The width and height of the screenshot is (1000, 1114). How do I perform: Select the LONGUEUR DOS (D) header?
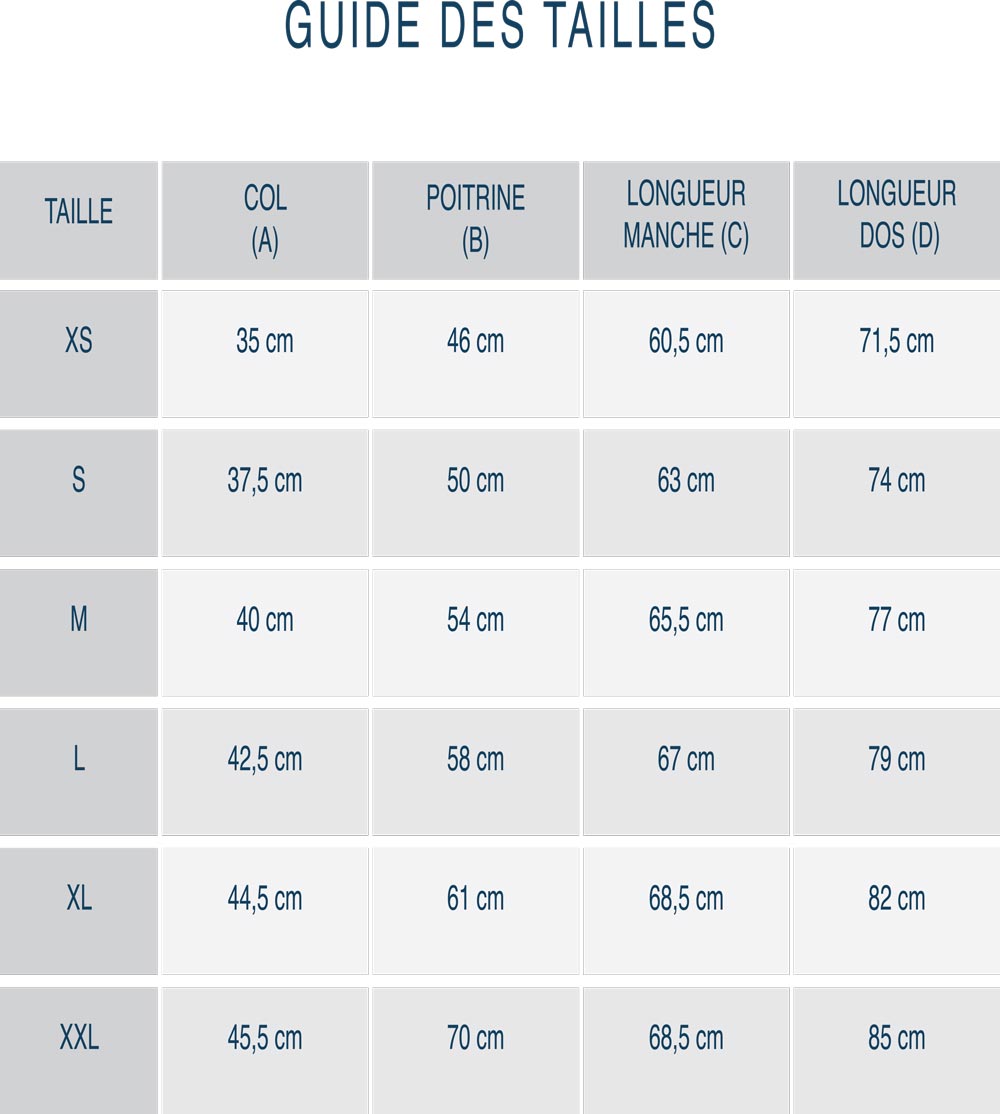pos(897,215)
